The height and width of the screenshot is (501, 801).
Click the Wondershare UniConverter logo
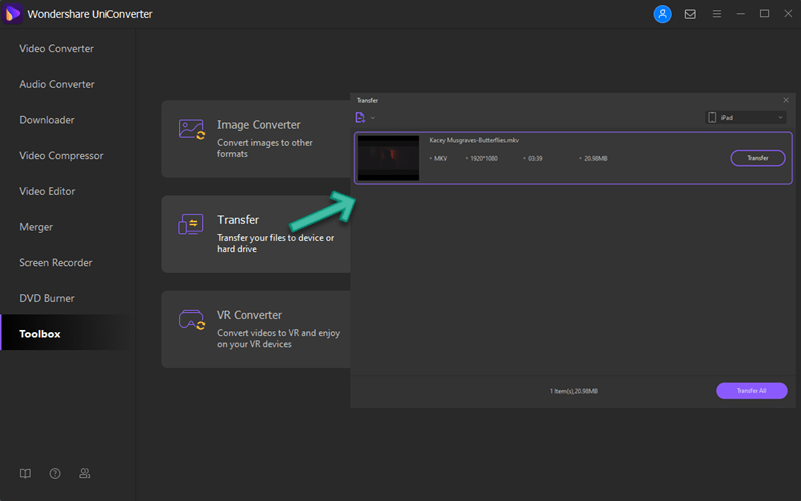tap(12, 14)
